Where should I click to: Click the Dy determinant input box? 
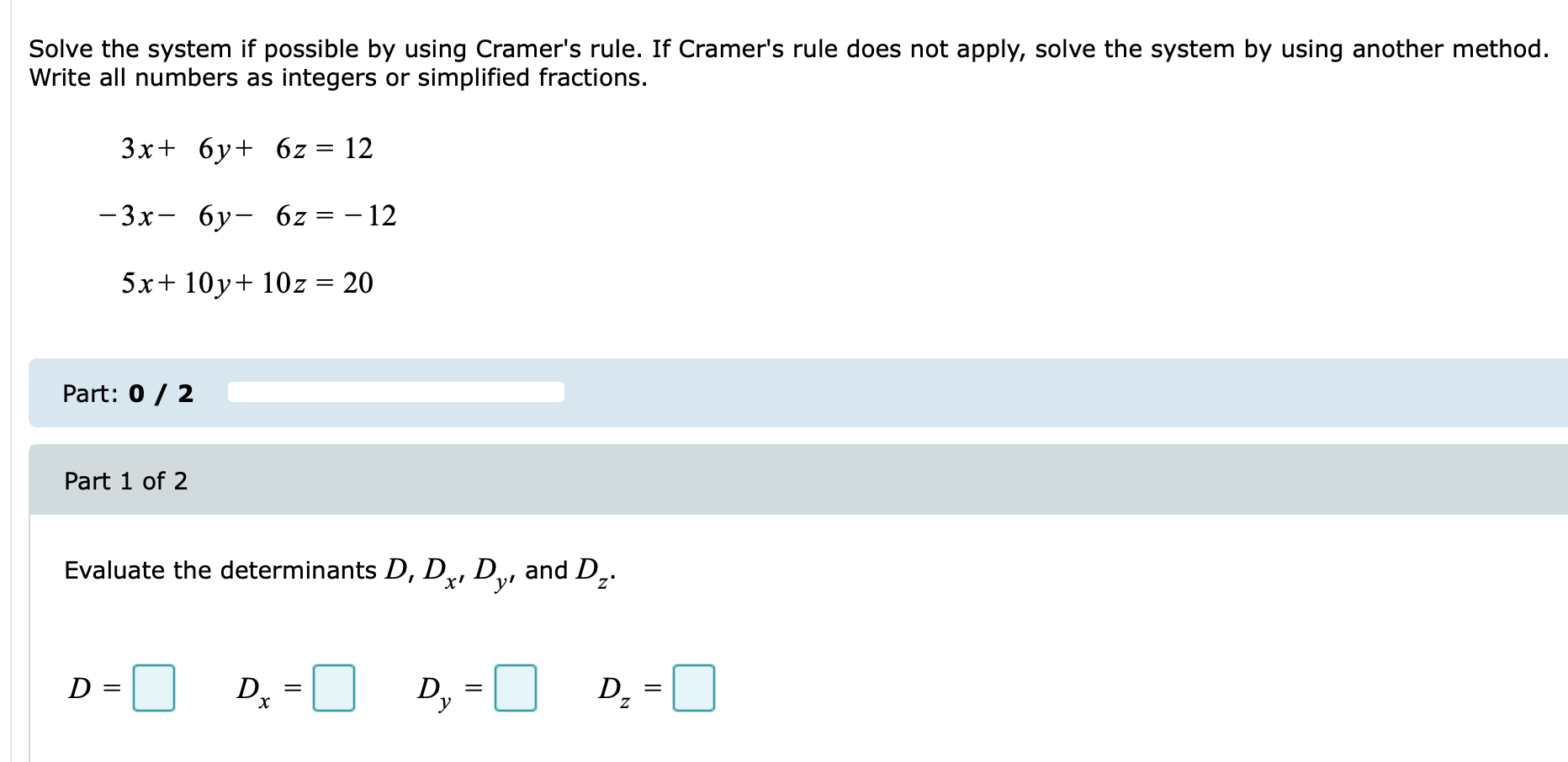pyautogui.click(x=515, y=689)
